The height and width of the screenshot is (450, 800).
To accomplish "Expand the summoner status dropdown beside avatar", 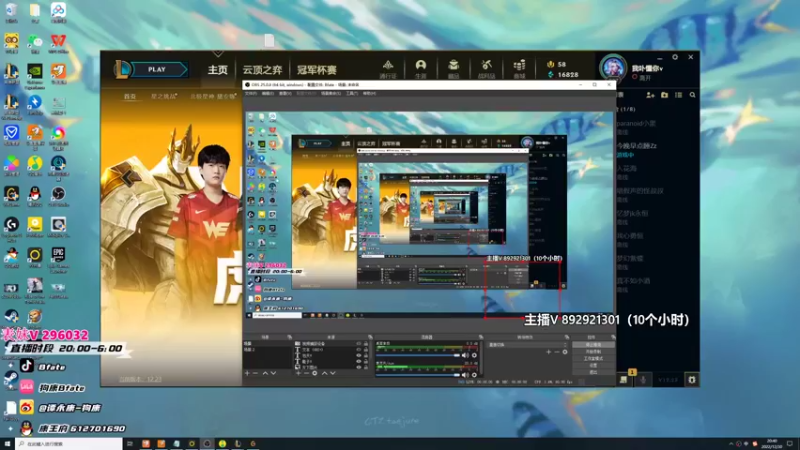I will pyautogui.click(x=642, y=78).
